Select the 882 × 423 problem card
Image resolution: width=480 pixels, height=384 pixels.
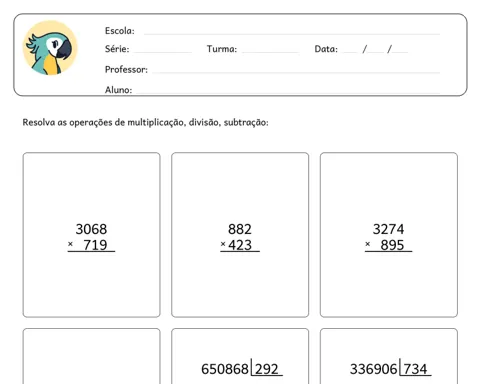coord(240,235)
